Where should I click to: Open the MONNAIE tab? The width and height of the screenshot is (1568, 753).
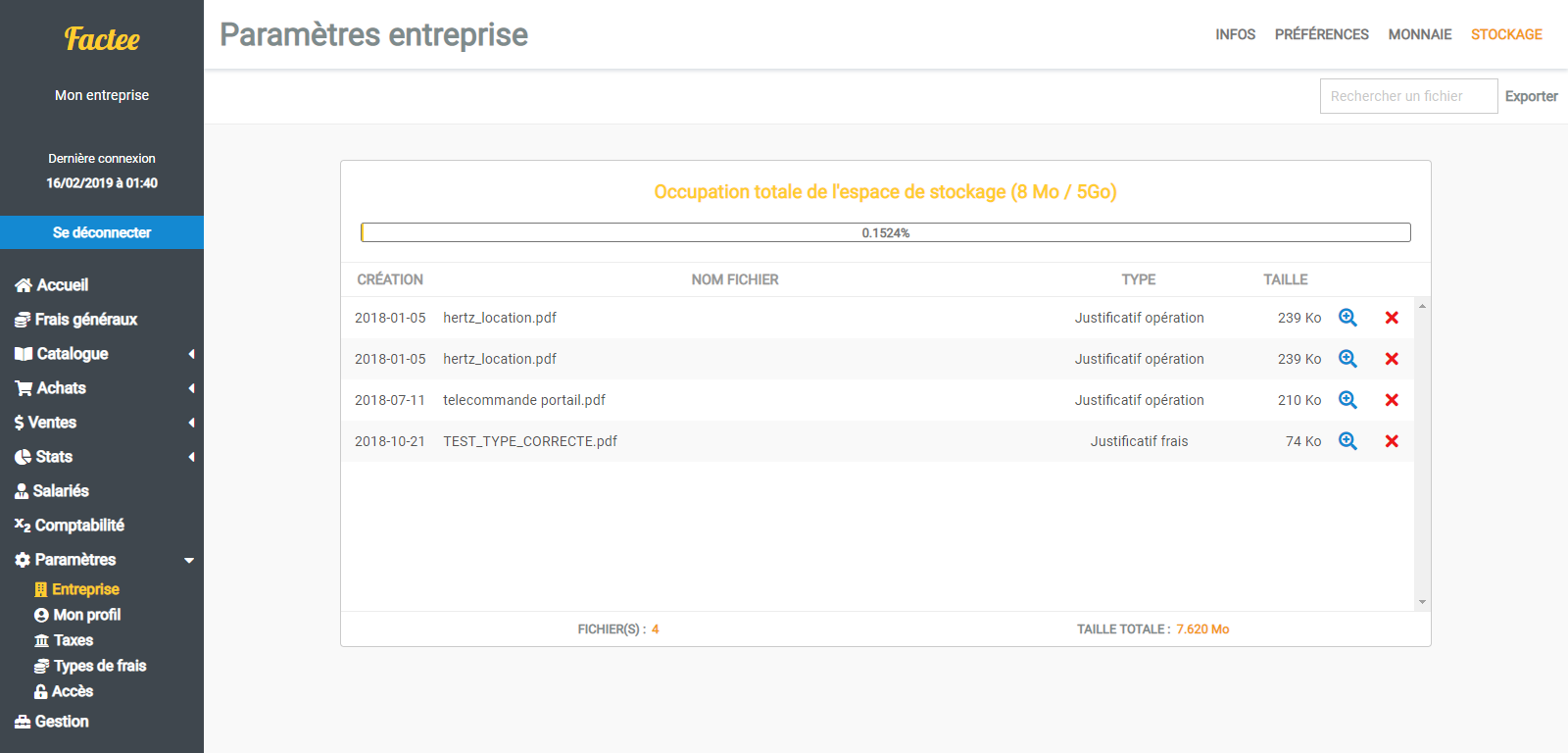[1419, 34]
